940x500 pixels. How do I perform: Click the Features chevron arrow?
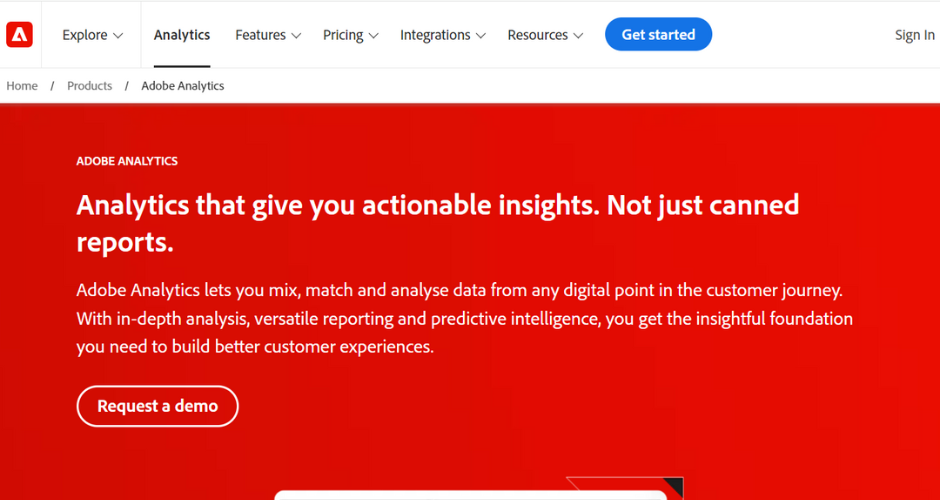296,35
